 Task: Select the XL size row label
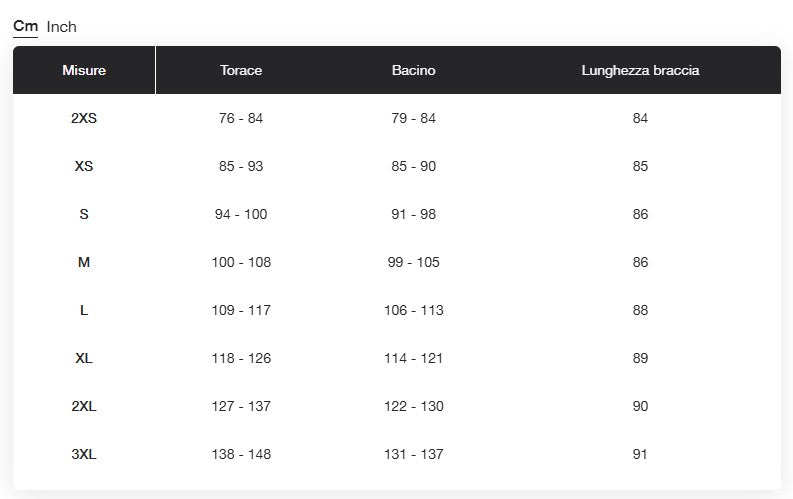[84, 358]
